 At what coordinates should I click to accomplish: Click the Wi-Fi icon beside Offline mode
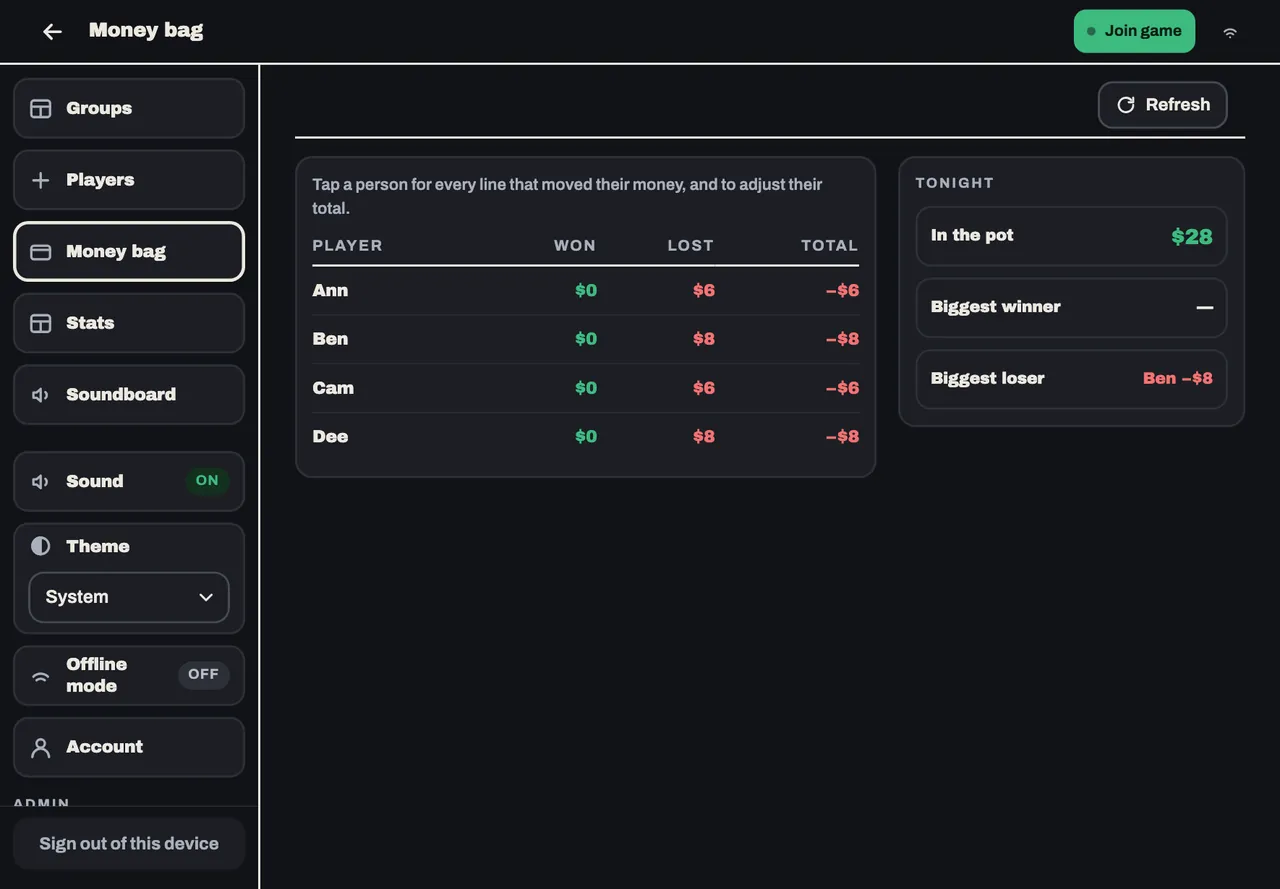(41, 676)
